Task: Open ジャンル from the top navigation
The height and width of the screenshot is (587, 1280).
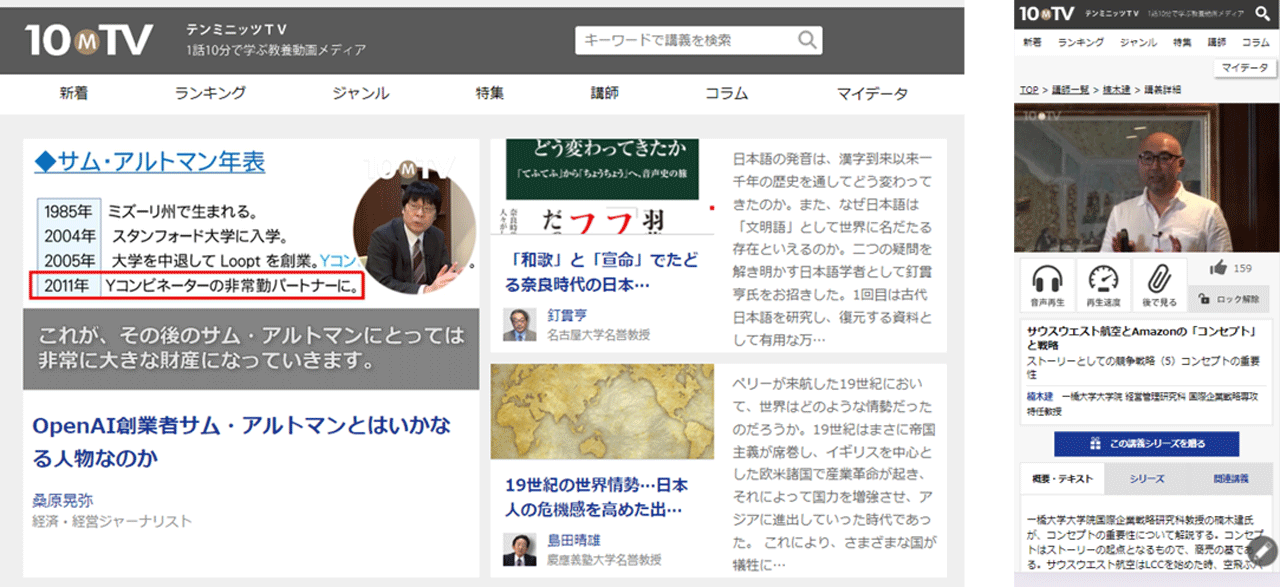Action: coord(360,92)
